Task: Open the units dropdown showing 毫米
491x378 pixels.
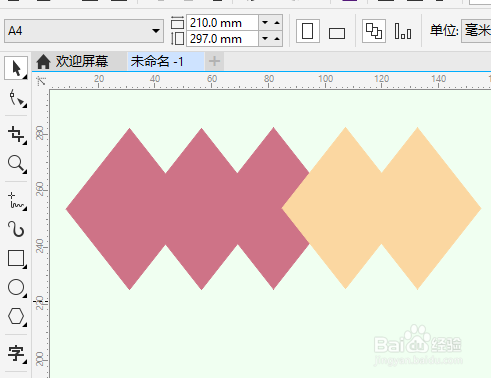Action: [476, 31]
